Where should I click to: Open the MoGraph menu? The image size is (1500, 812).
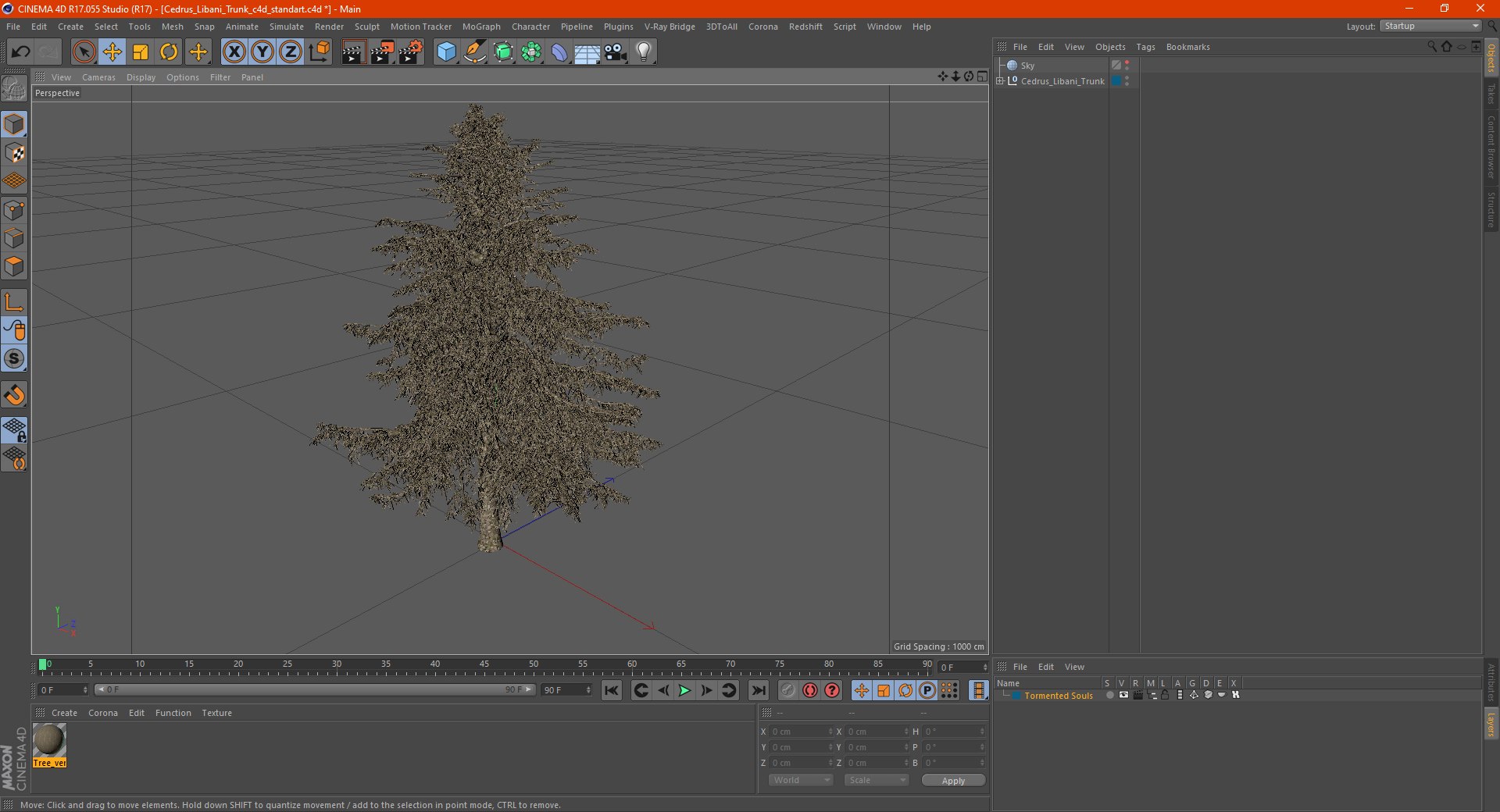[x=481, y=27]
